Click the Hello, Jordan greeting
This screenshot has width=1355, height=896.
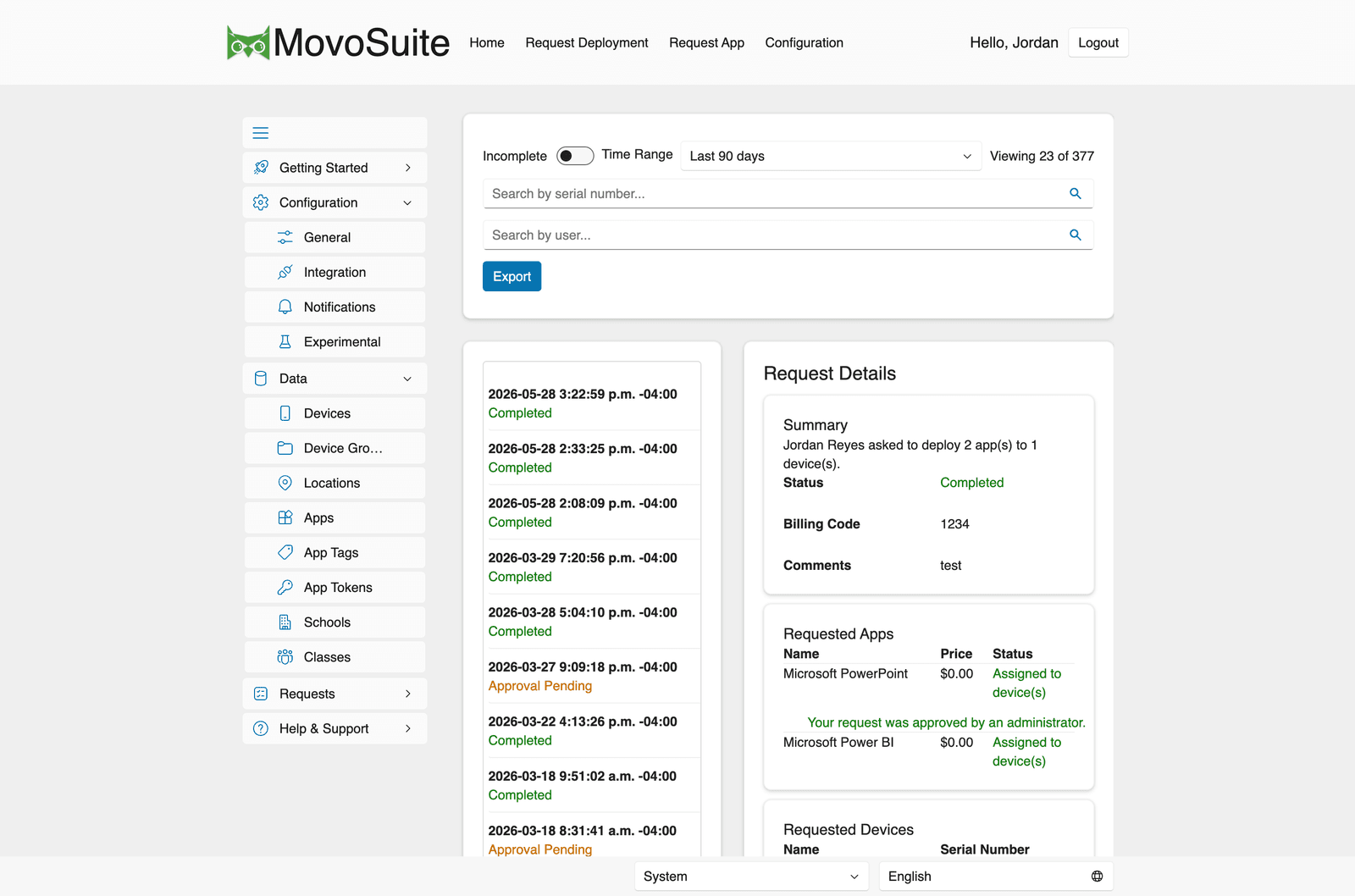click(x=1014, y=42)
